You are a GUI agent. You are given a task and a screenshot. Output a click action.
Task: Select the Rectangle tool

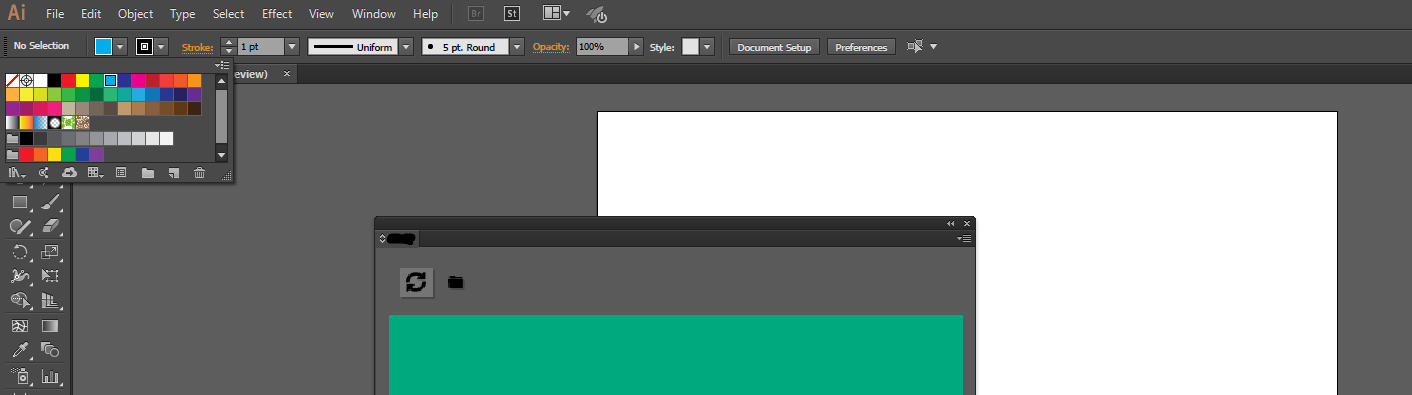(x=20, y=202)
